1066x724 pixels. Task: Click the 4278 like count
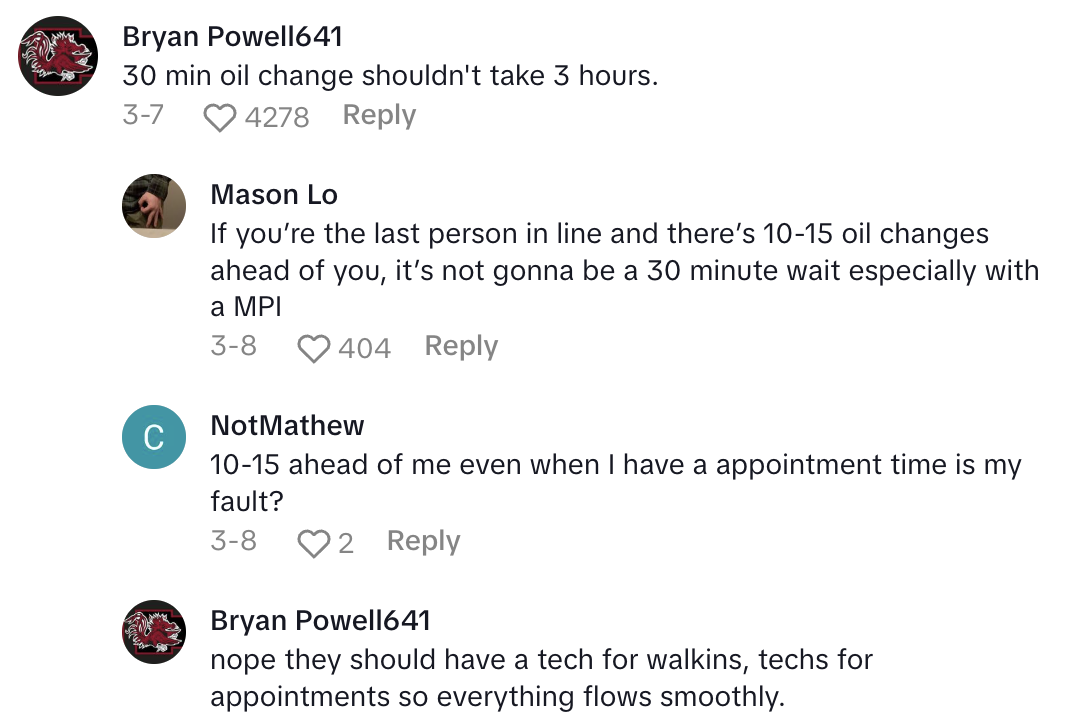click(x=277, y=118)
